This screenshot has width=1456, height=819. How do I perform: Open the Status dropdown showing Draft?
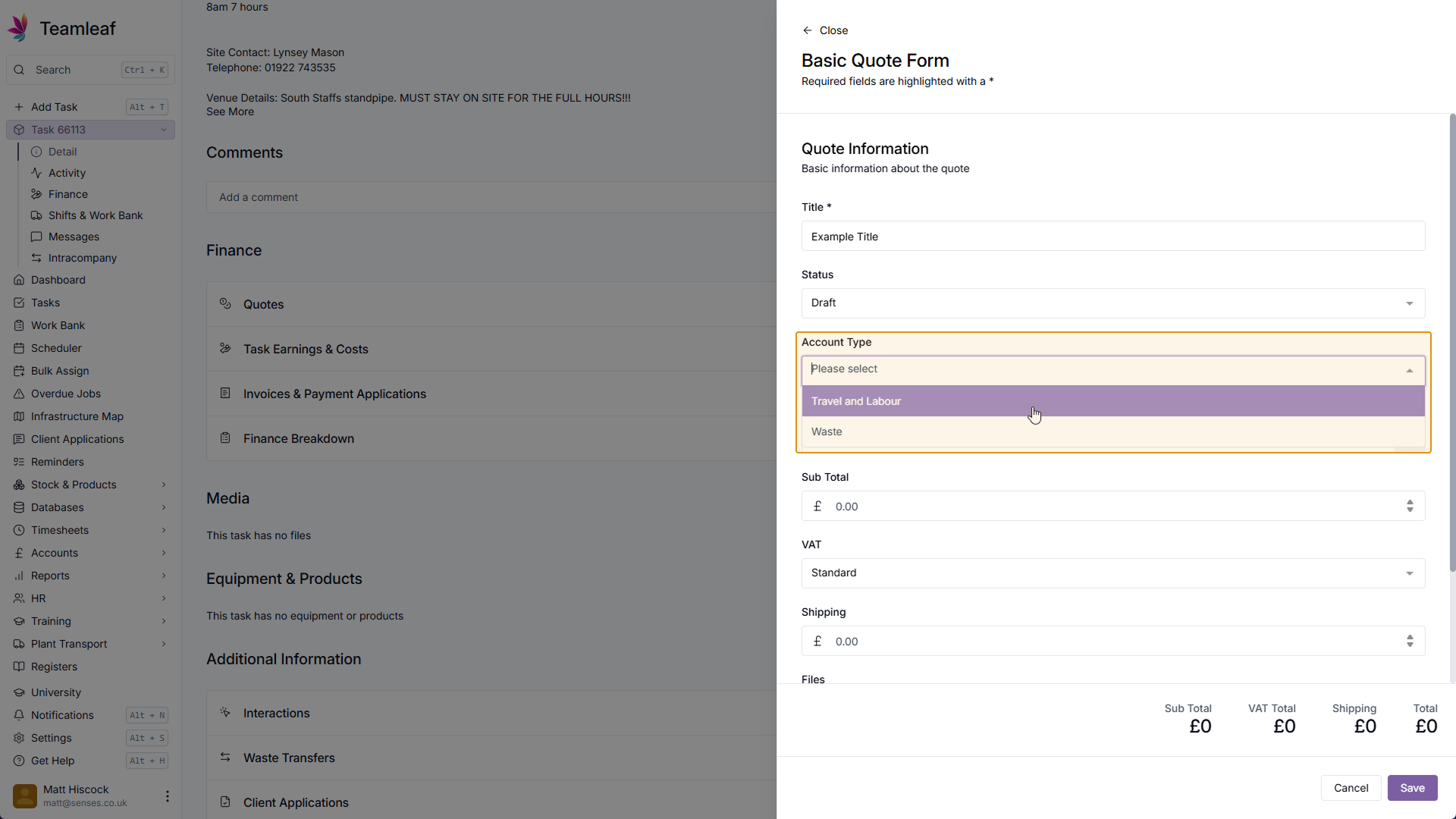click(1112, 303)
